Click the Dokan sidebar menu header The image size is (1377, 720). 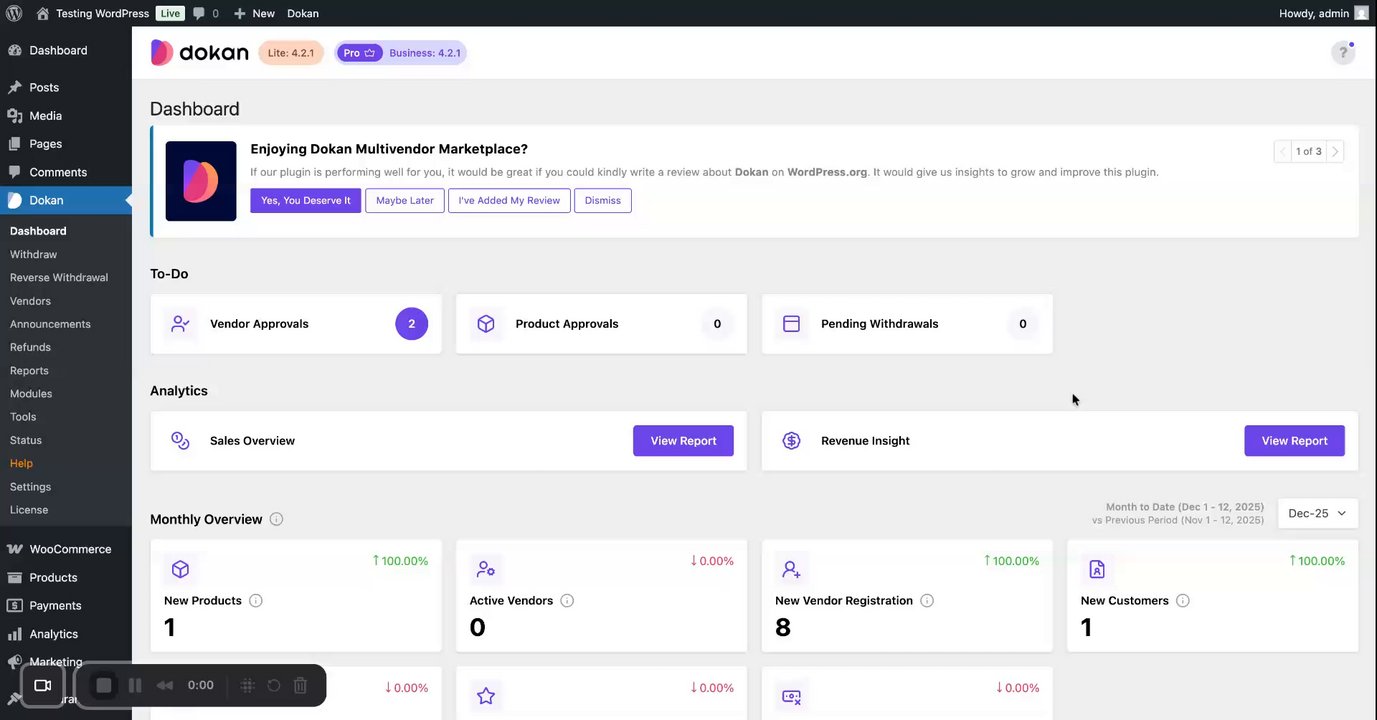(x=66, y=200)
